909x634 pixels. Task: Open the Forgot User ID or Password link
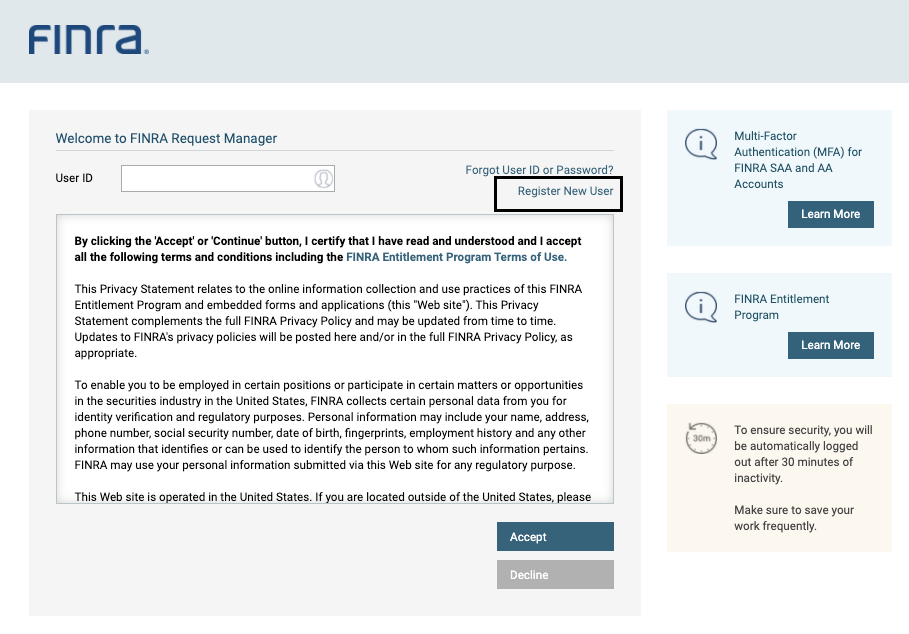539,170
